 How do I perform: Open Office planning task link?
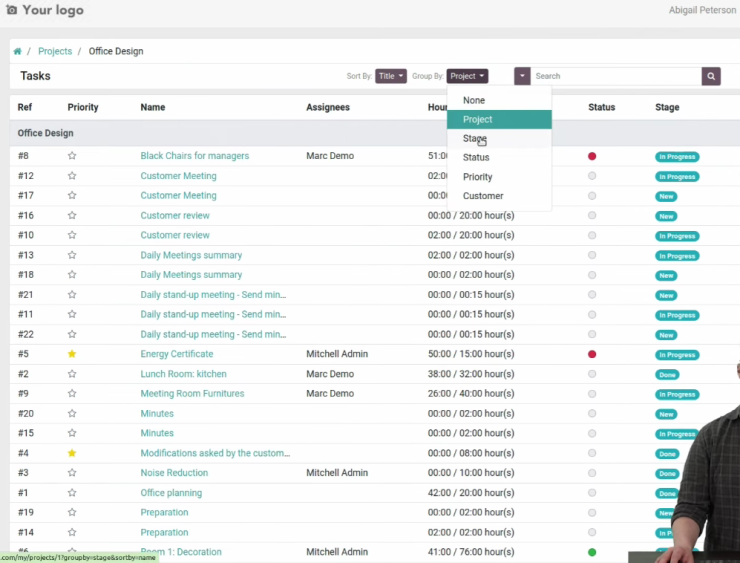pyautogui.click(x=171, y=493)
